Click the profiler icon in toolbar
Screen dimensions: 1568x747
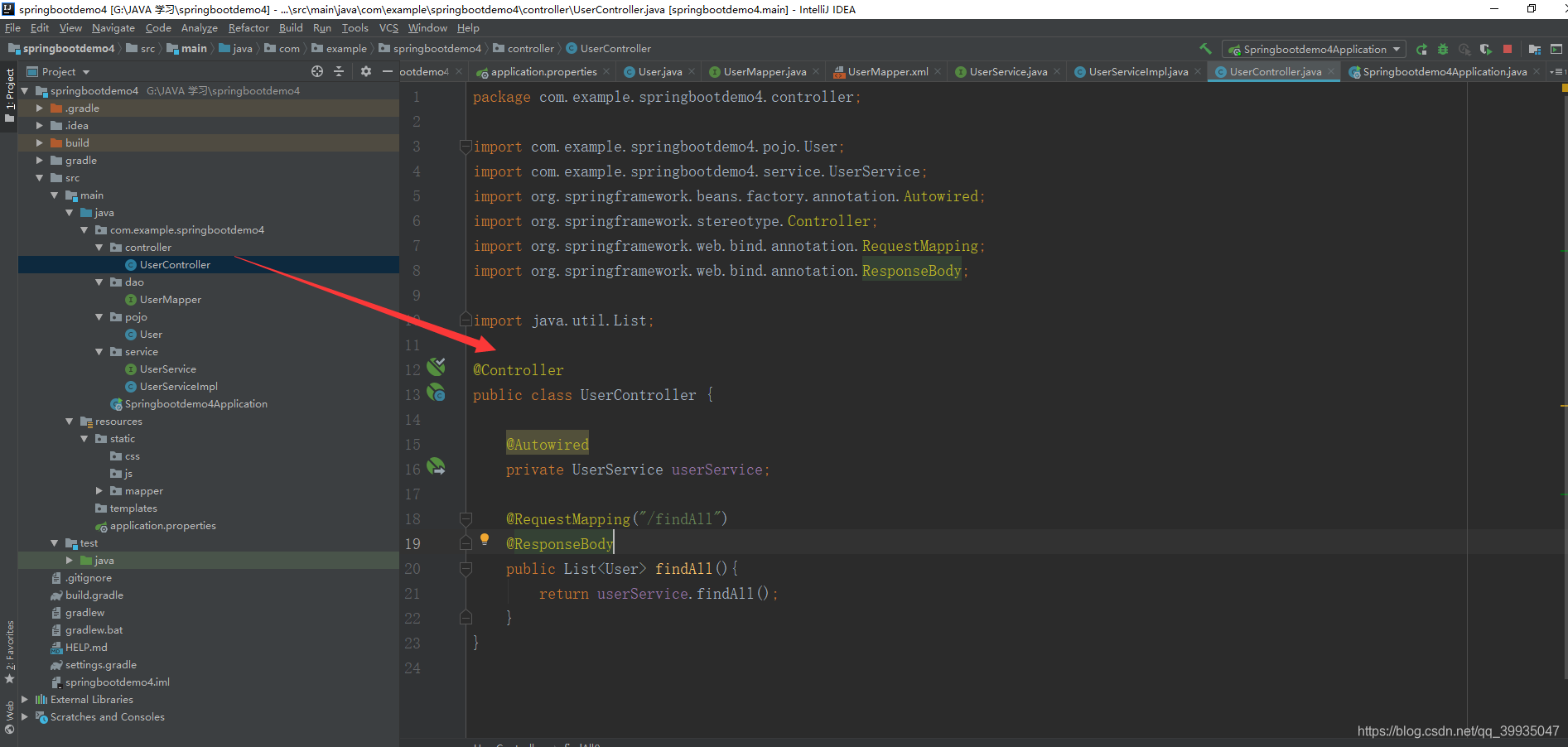pos(1464,49)
